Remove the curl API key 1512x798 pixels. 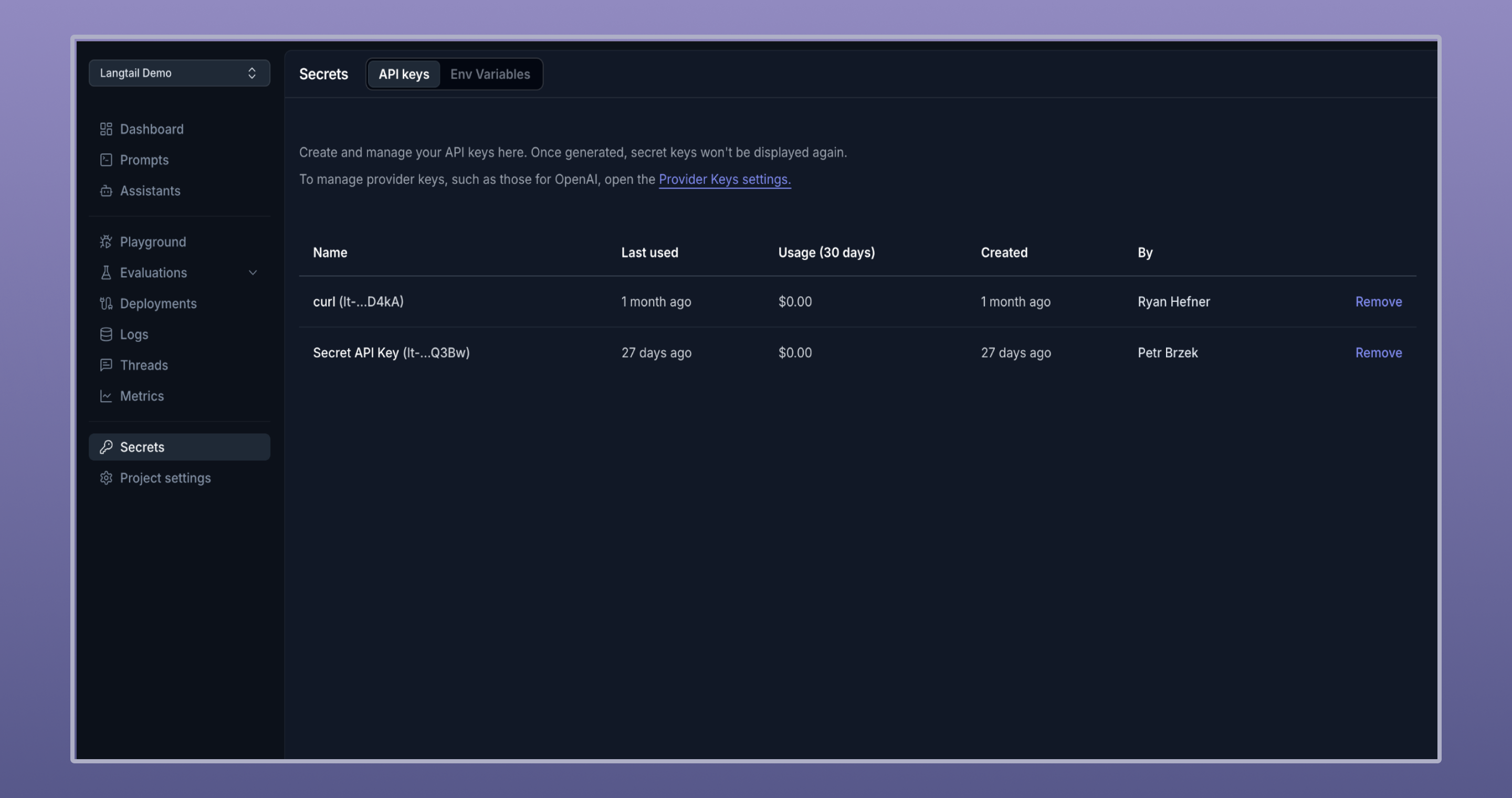(1378, 301)
